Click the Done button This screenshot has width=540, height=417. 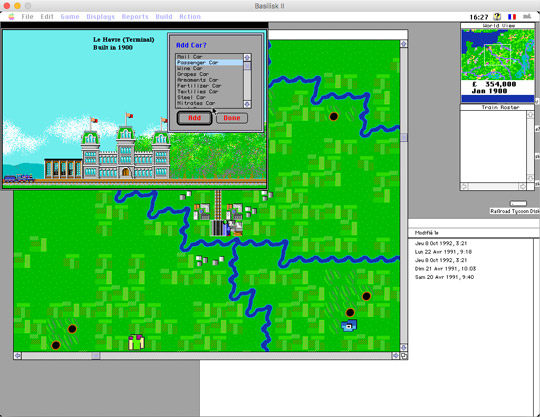pyautogui.click(x=231, y=118)
